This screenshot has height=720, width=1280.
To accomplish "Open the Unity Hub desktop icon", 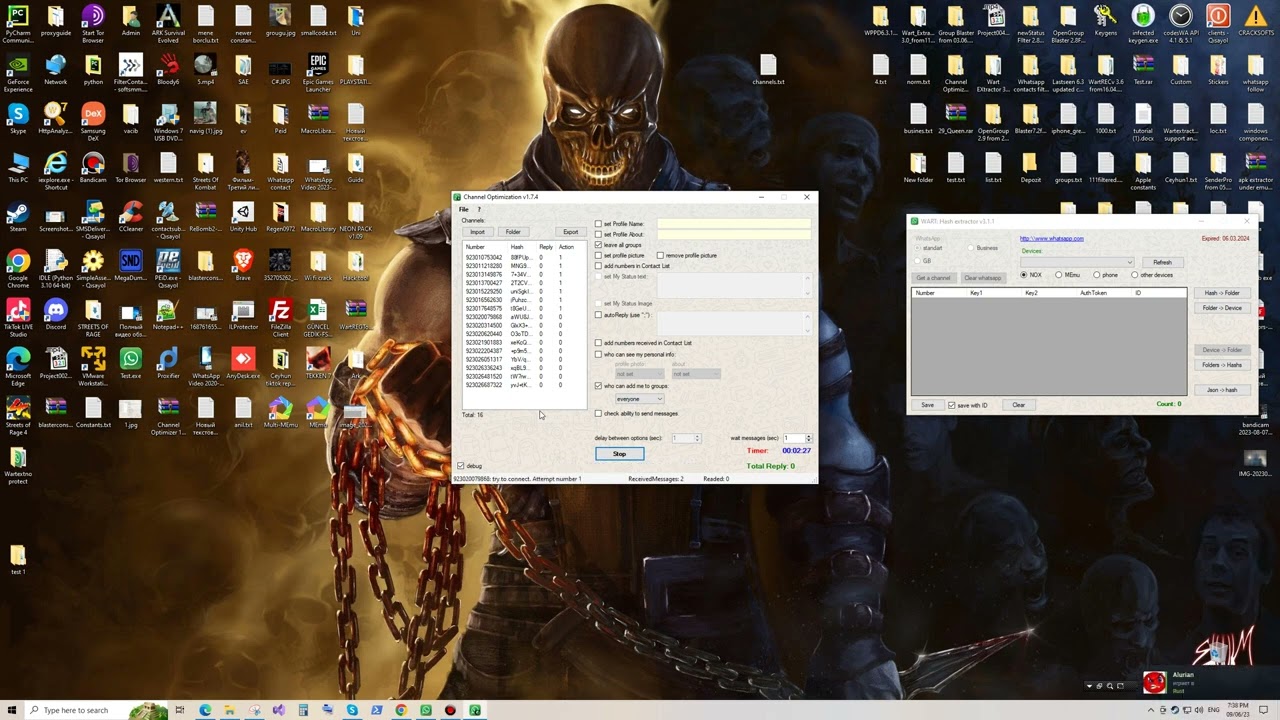I will click(243, 217).
